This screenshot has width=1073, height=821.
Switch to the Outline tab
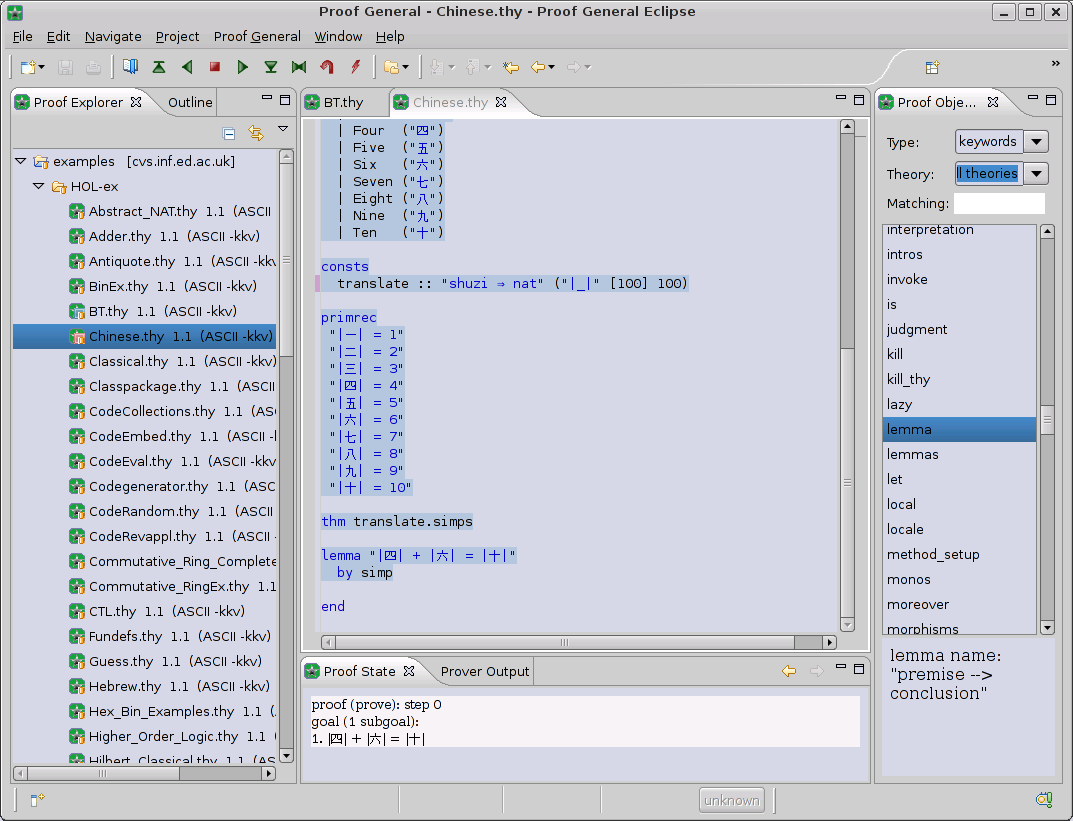click(190, 102)
